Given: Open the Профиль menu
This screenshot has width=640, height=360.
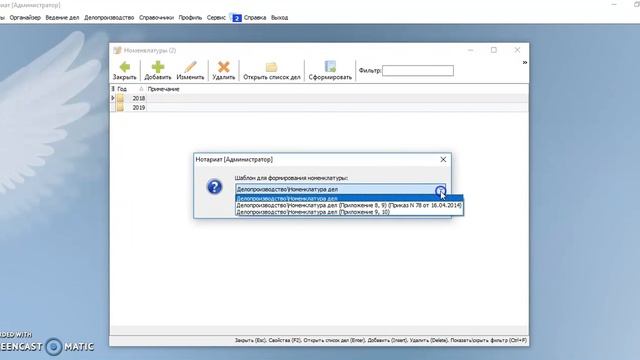Looking at the screenshot, I should (x=190, y=18).
